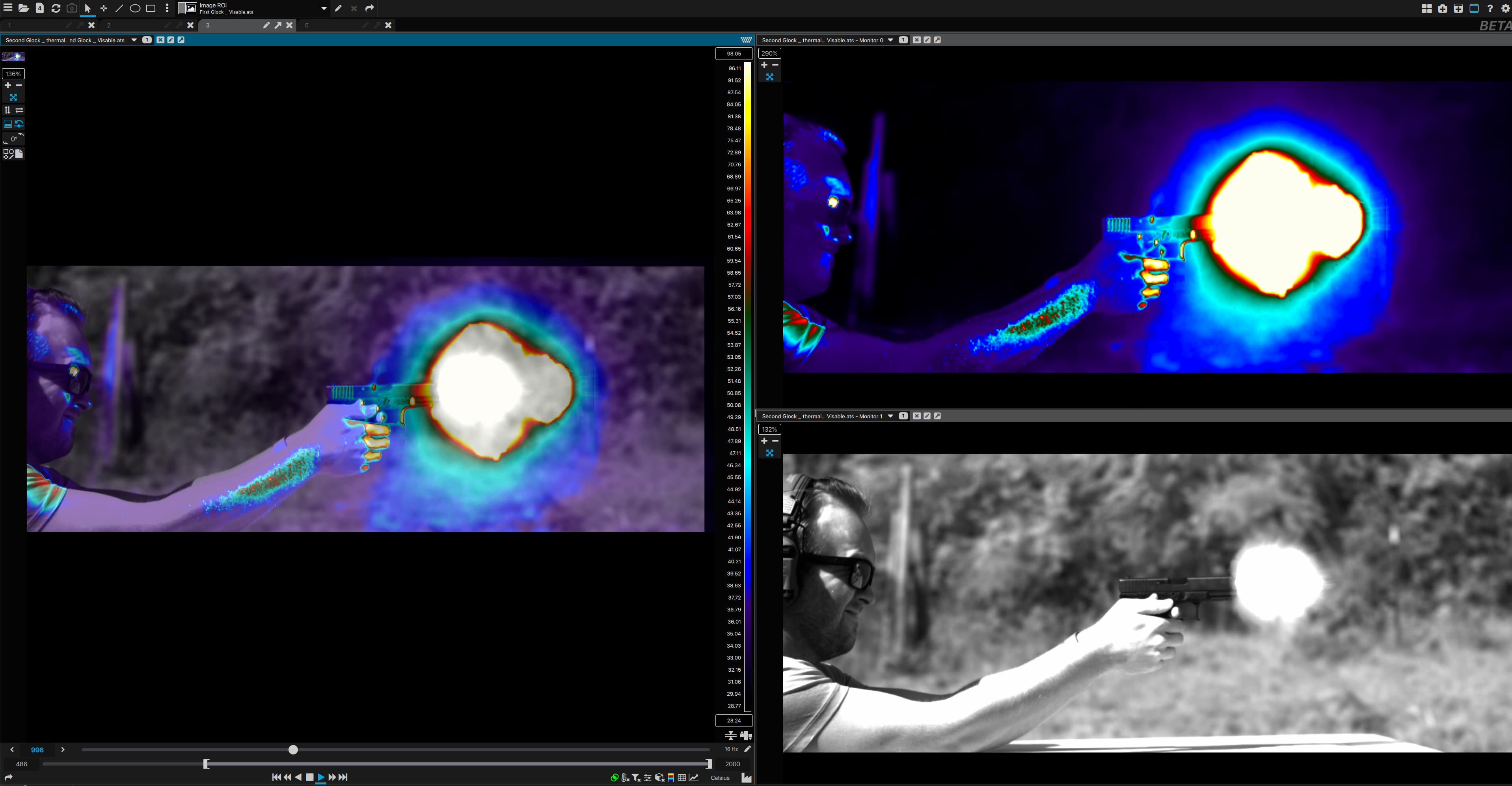Image resolution: width=1512 pixels, height=786 pixels.
Task: Stop playback
Action: [310, 777]
